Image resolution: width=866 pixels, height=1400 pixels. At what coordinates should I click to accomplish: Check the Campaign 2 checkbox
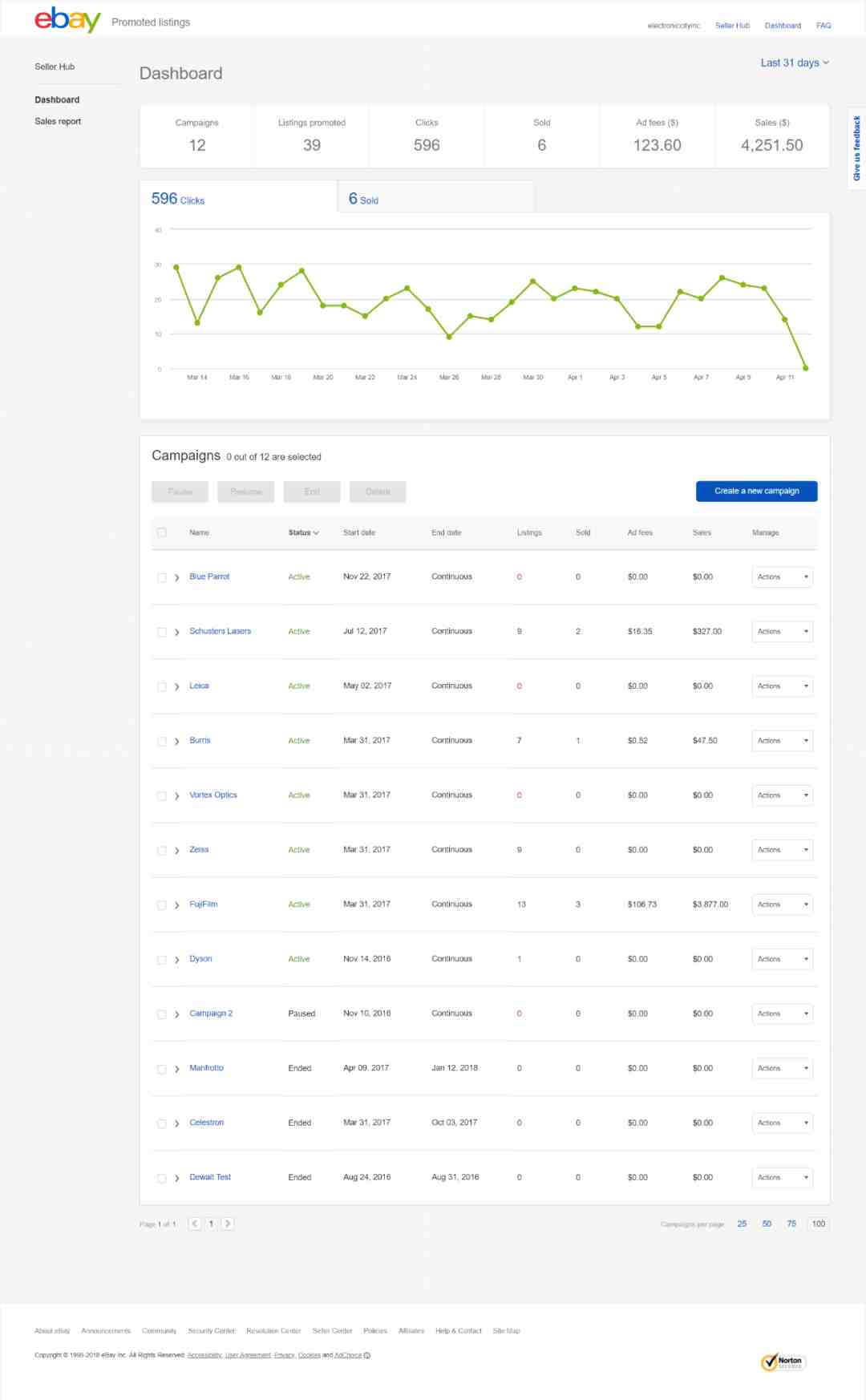162,1014
